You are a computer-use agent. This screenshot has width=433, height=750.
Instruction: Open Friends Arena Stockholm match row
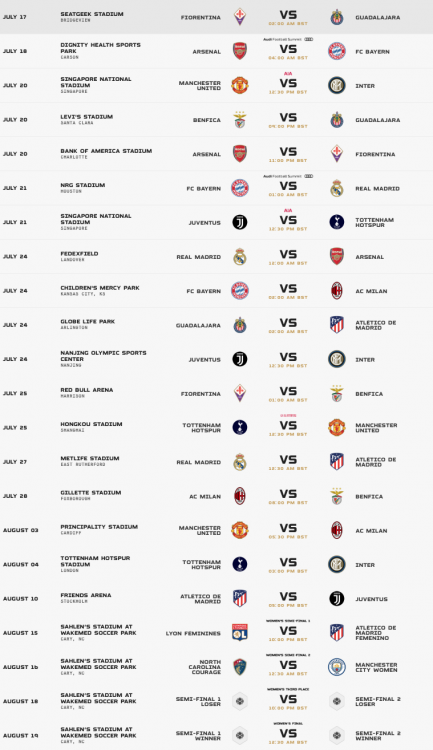[216, 598]
